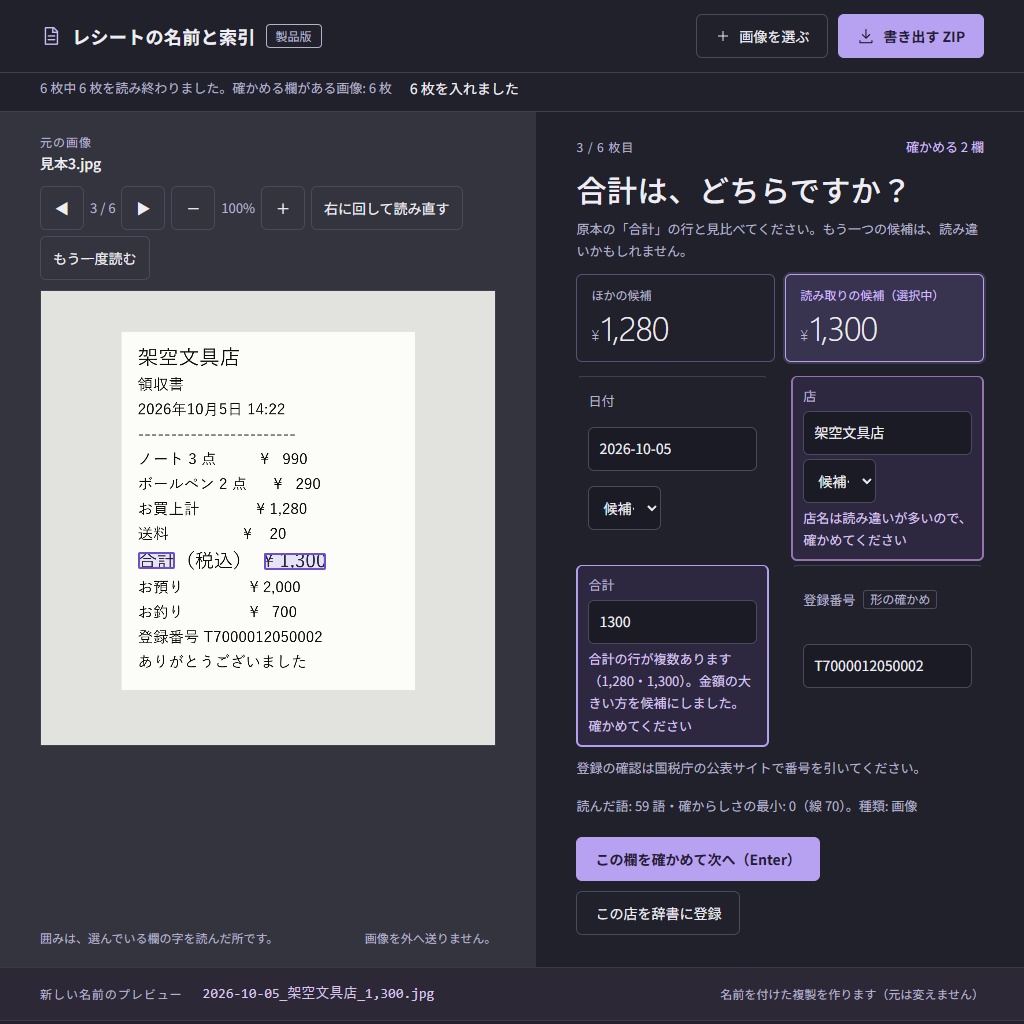Click the 製品版 badge
The height and width of the screenshot is (1024, 1024).
(x=294, y=37)
